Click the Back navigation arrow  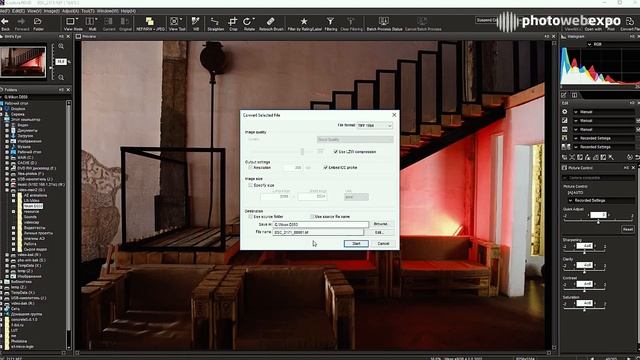click(5, 22)
